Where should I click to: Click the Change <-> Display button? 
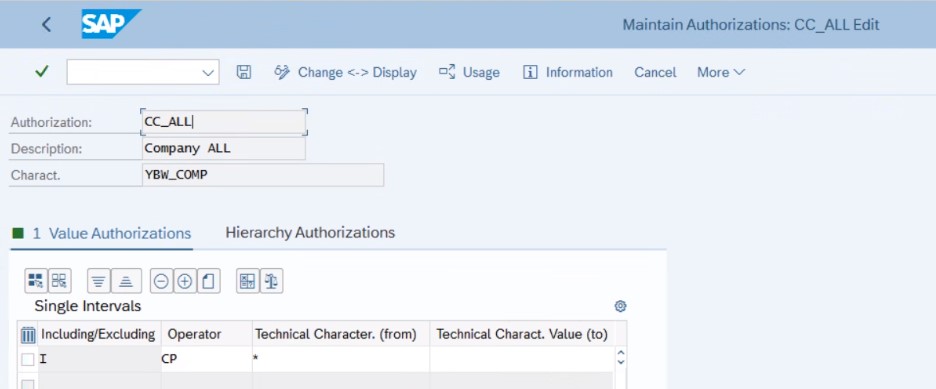(x=345, y=72)
